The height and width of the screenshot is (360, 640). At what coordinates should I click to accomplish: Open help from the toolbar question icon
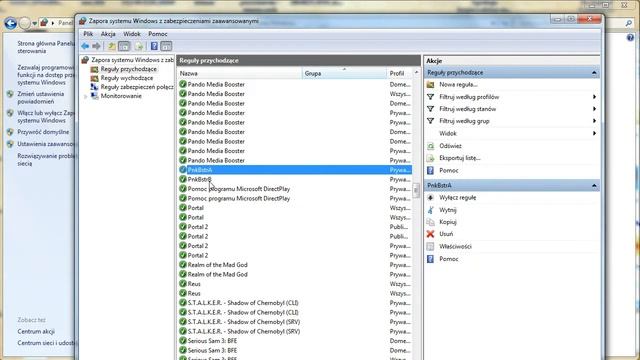(154, 46)
